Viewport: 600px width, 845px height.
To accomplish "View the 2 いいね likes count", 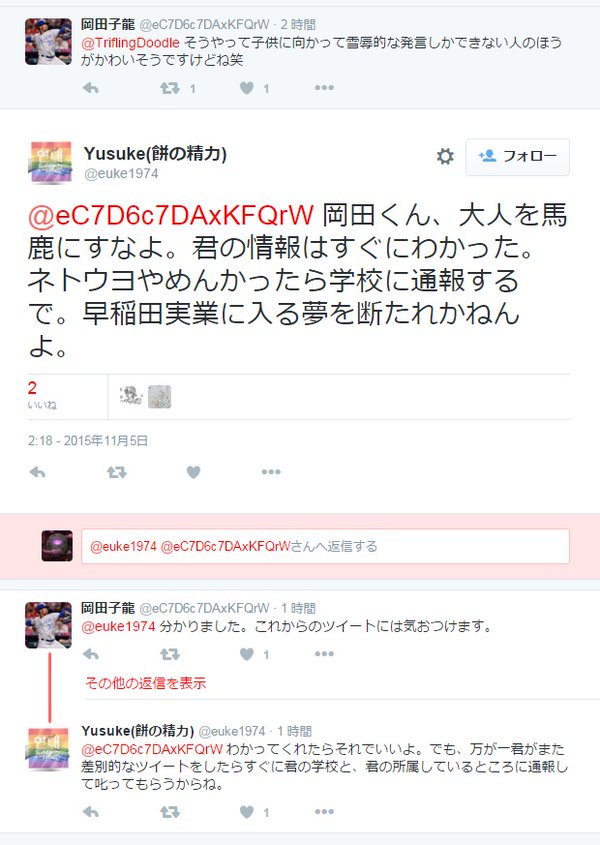I will pyautogui.click(x=42, y=395).
